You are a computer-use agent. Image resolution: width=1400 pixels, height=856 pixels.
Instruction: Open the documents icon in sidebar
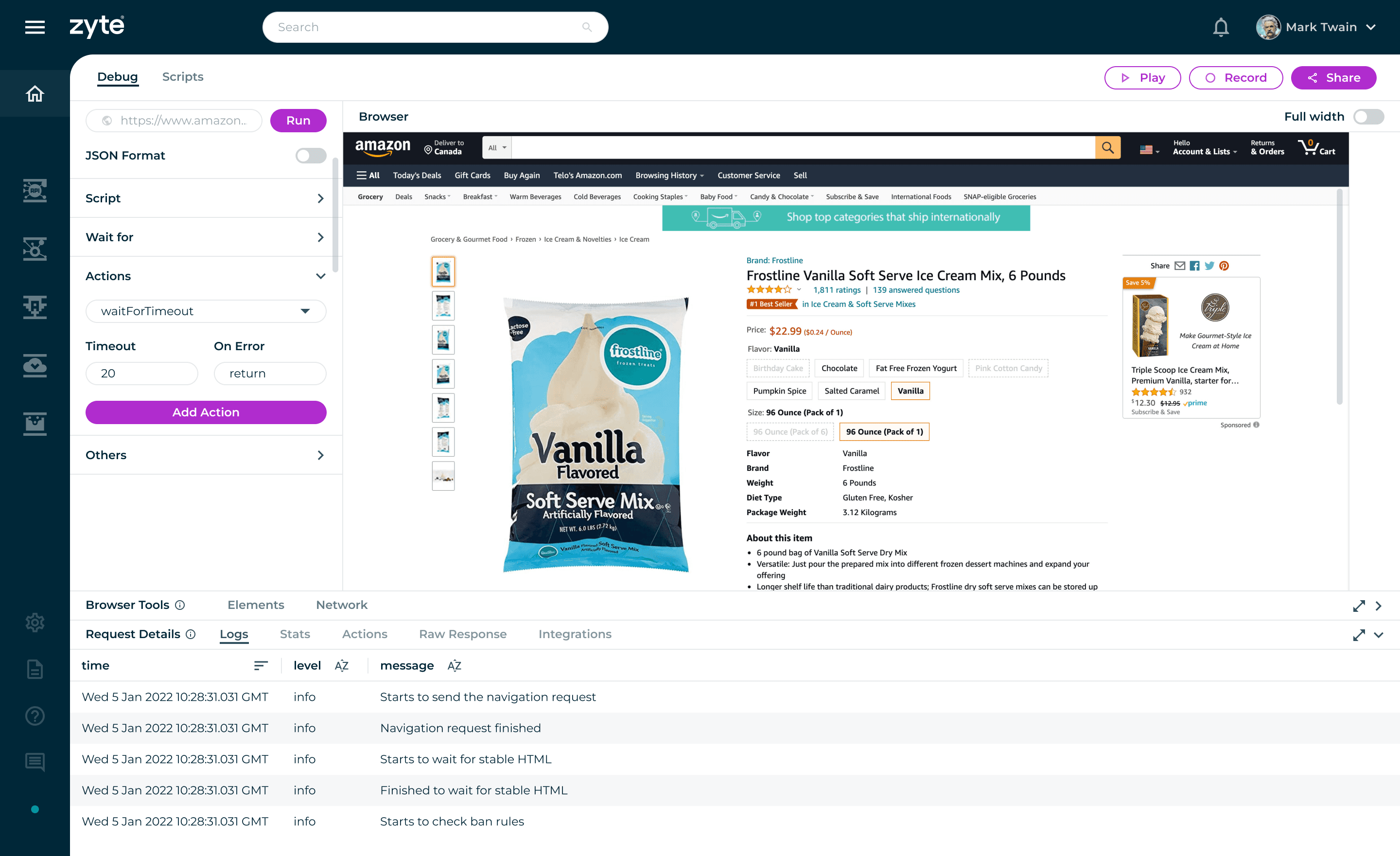tap(35, 669)
